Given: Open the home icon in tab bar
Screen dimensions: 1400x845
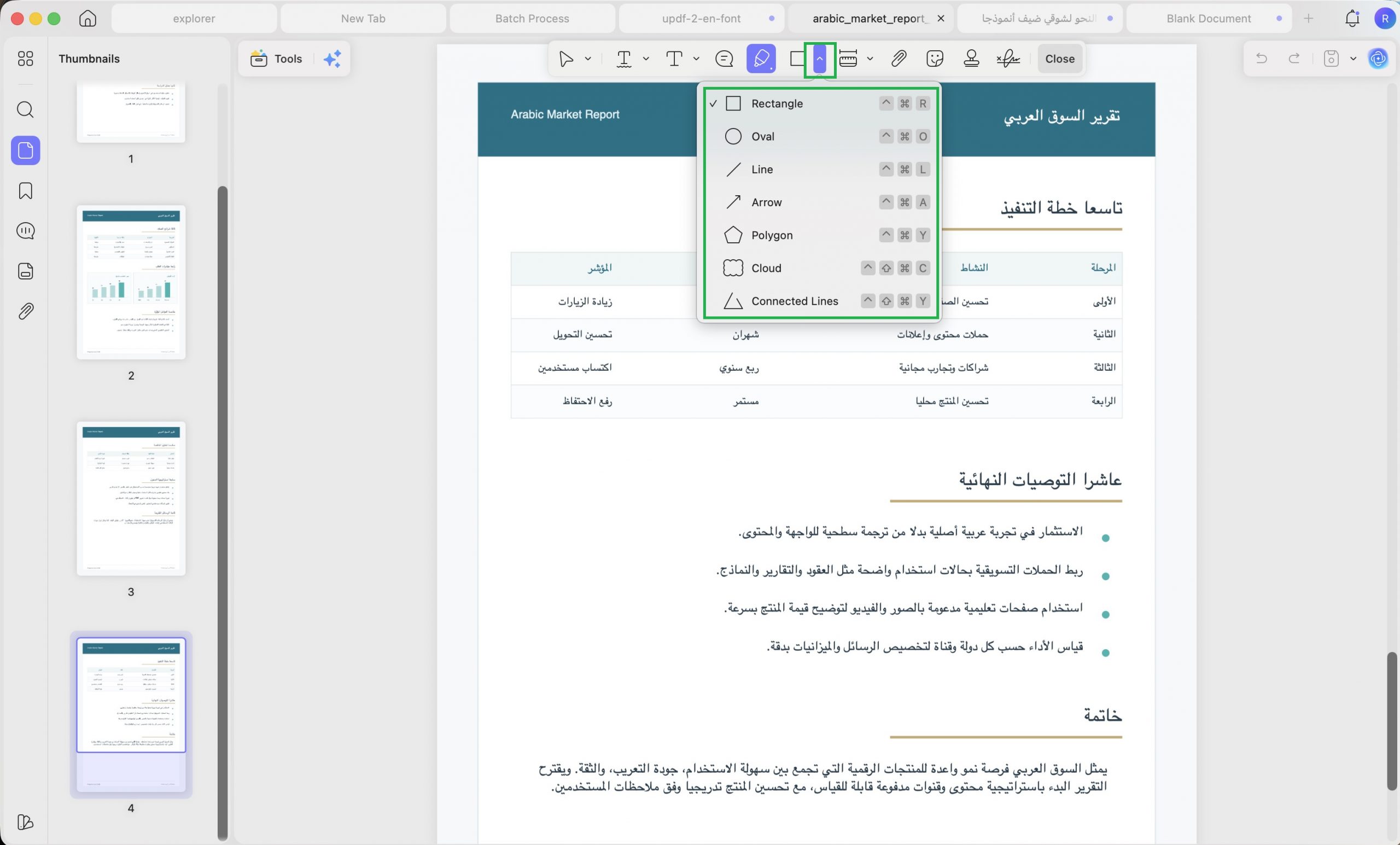Looking at the screenshot, I should click(87, 18).
